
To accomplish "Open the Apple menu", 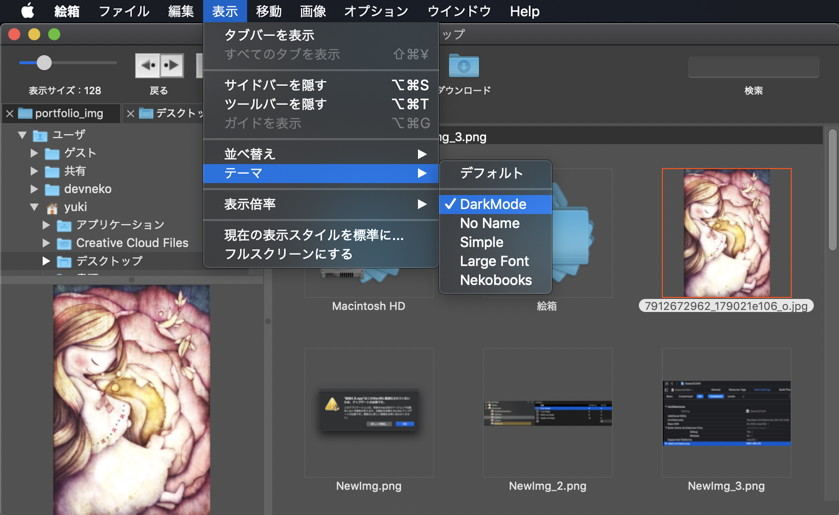I will [27, 11].
